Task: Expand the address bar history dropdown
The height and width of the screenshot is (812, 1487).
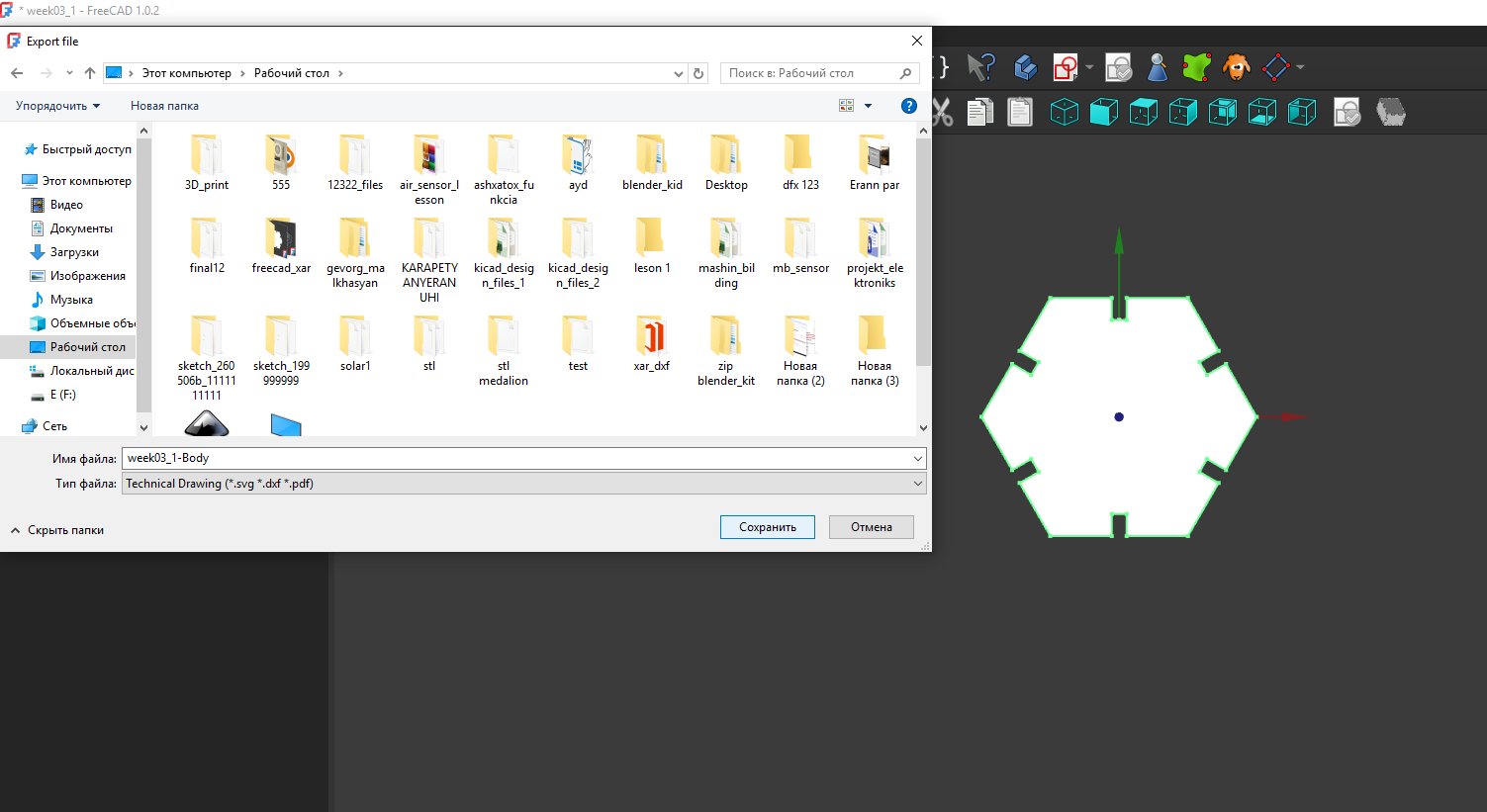Action: click(x=679, y=73)
